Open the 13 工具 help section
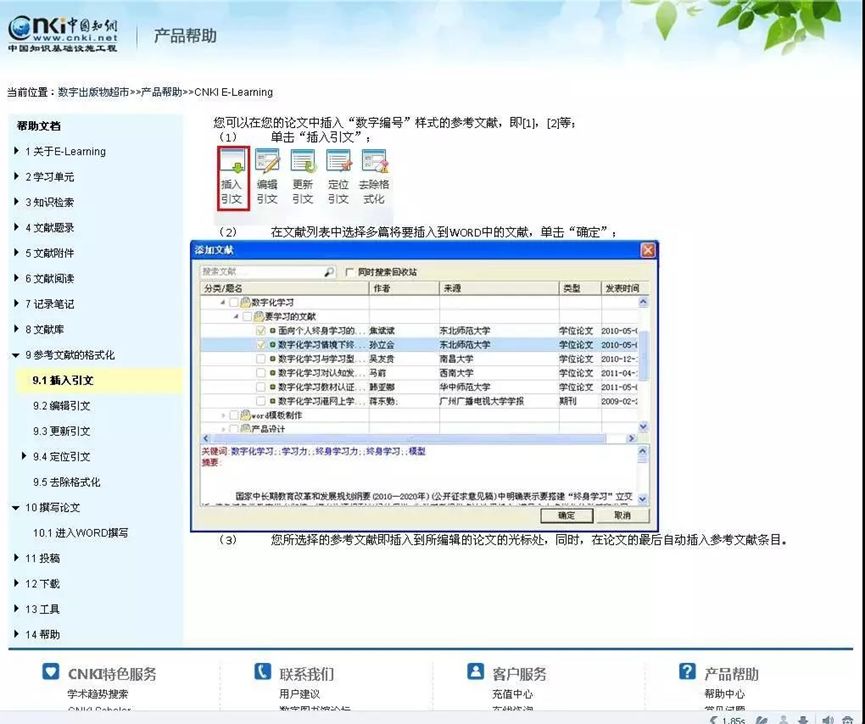The height and width of the screenshot is (724, 865). (x=42, y=609)
